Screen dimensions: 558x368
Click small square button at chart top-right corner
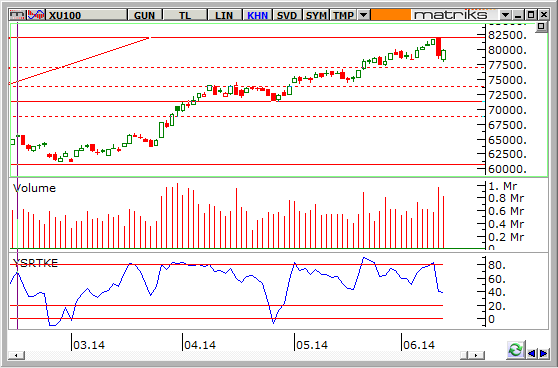click(x=541, y=27)
